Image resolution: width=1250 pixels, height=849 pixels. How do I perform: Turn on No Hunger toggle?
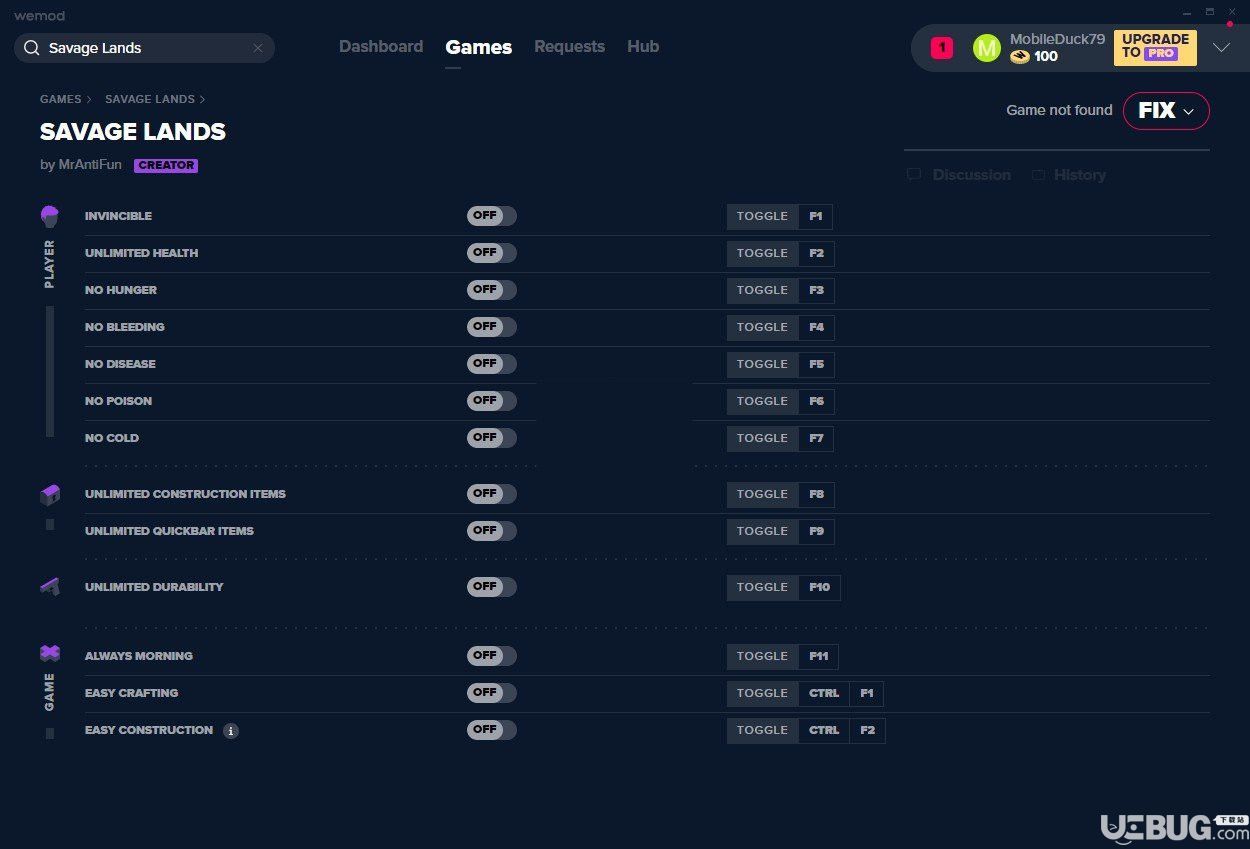[x=491, y=290]
